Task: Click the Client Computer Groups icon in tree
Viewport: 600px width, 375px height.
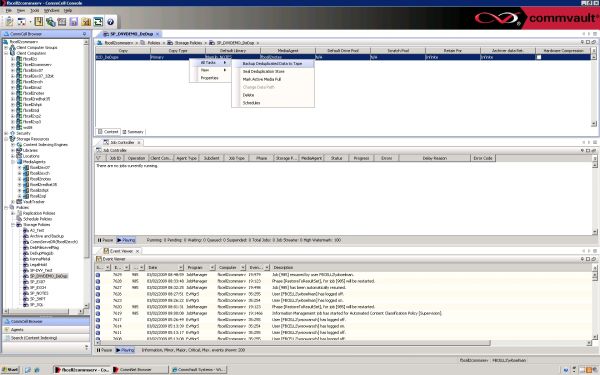Action: click(x=13, y=47)
